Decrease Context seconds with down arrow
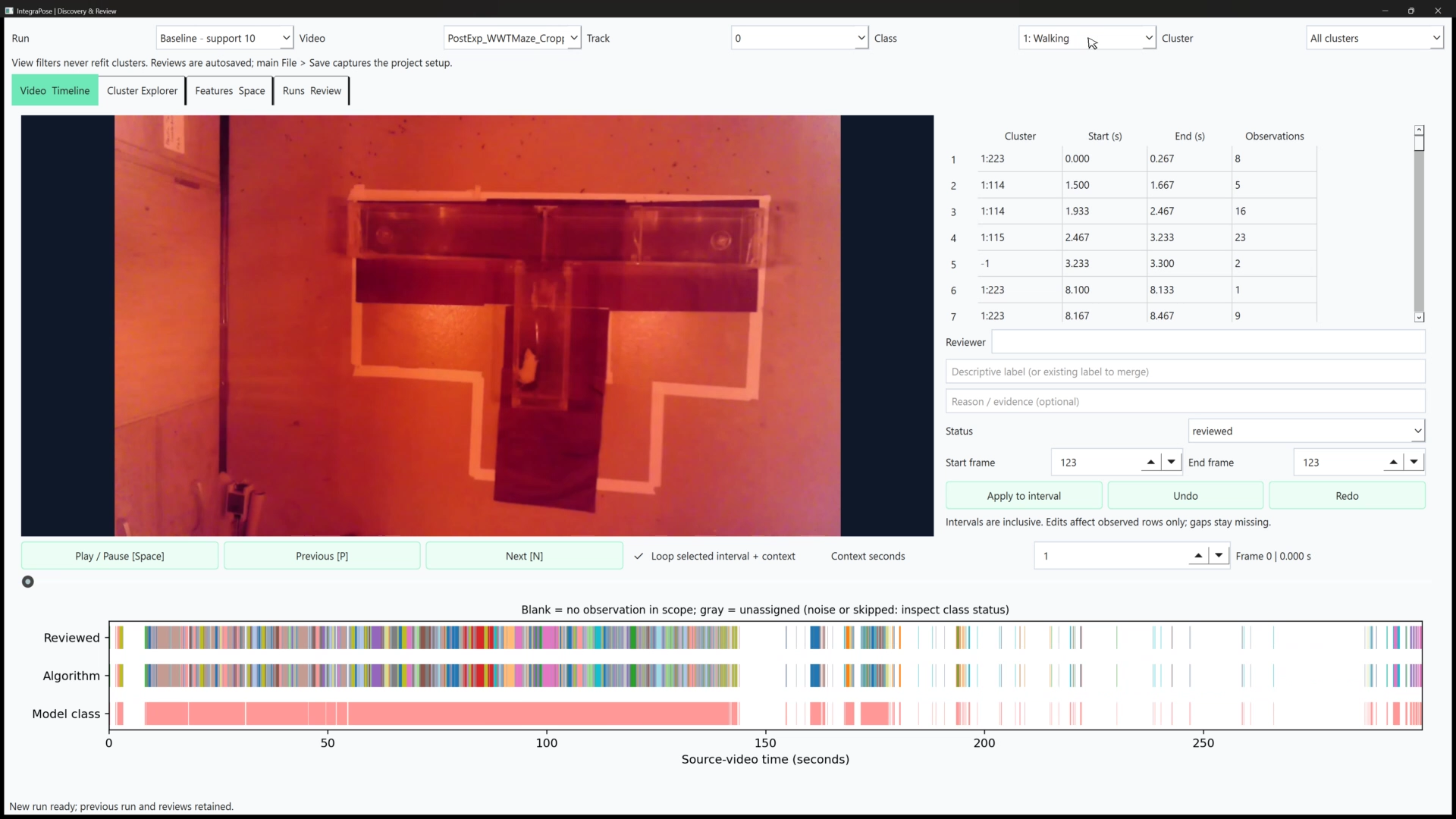The height and width of the screenshot is (819, 1456). pyautogui.click(x=1219, y=556)
